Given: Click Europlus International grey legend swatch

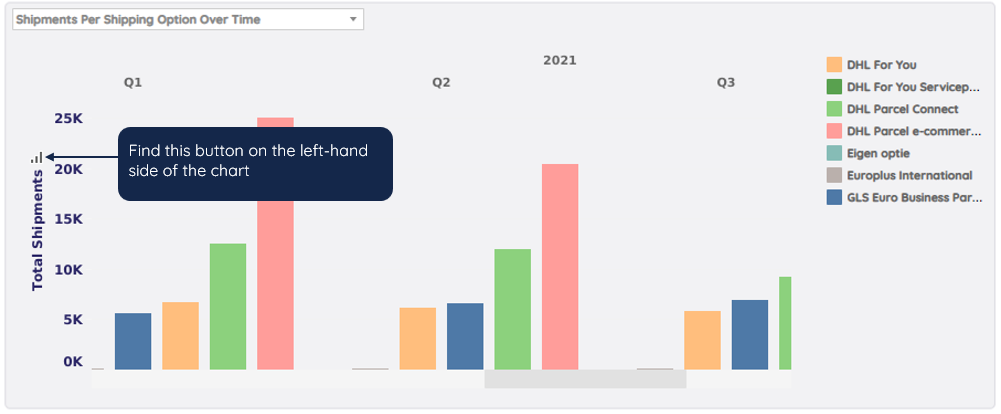Looking at the screenshot, I should 834,175.
